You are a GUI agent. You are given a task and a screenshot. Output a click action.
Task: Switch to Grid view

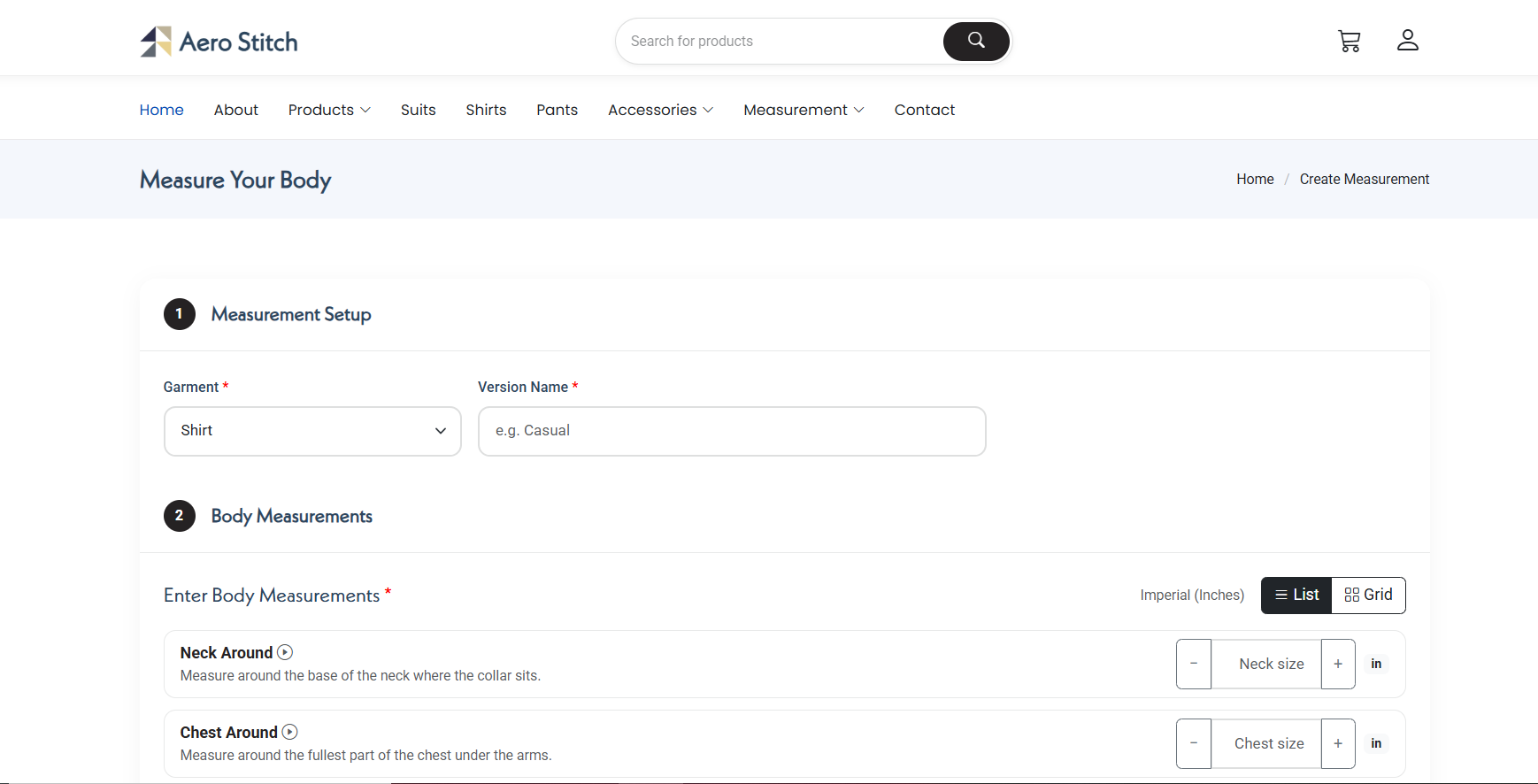pyautogui.click(x=1368, y=595)
